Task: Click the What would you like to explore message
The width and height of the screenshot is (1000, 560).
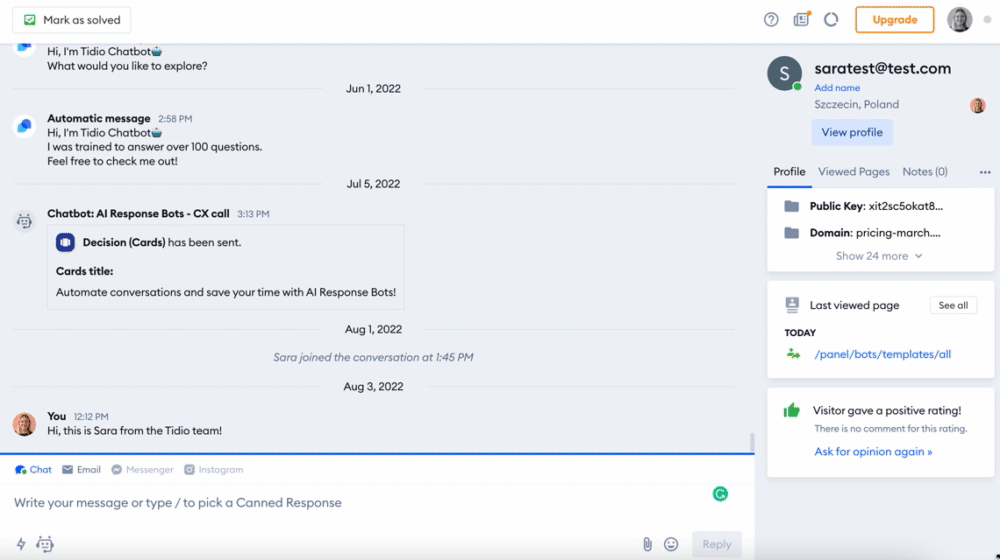Action: click(x=127, y=66)
